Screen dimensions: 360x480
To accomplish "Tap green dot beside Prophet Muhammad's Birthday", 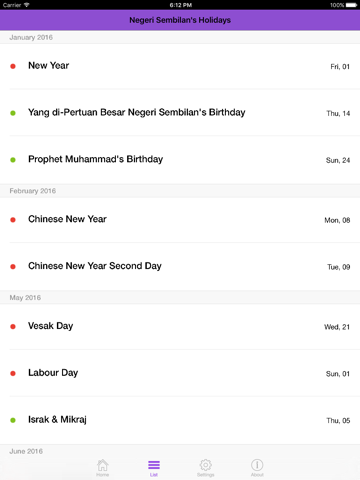I will click(x=13, y=160).
